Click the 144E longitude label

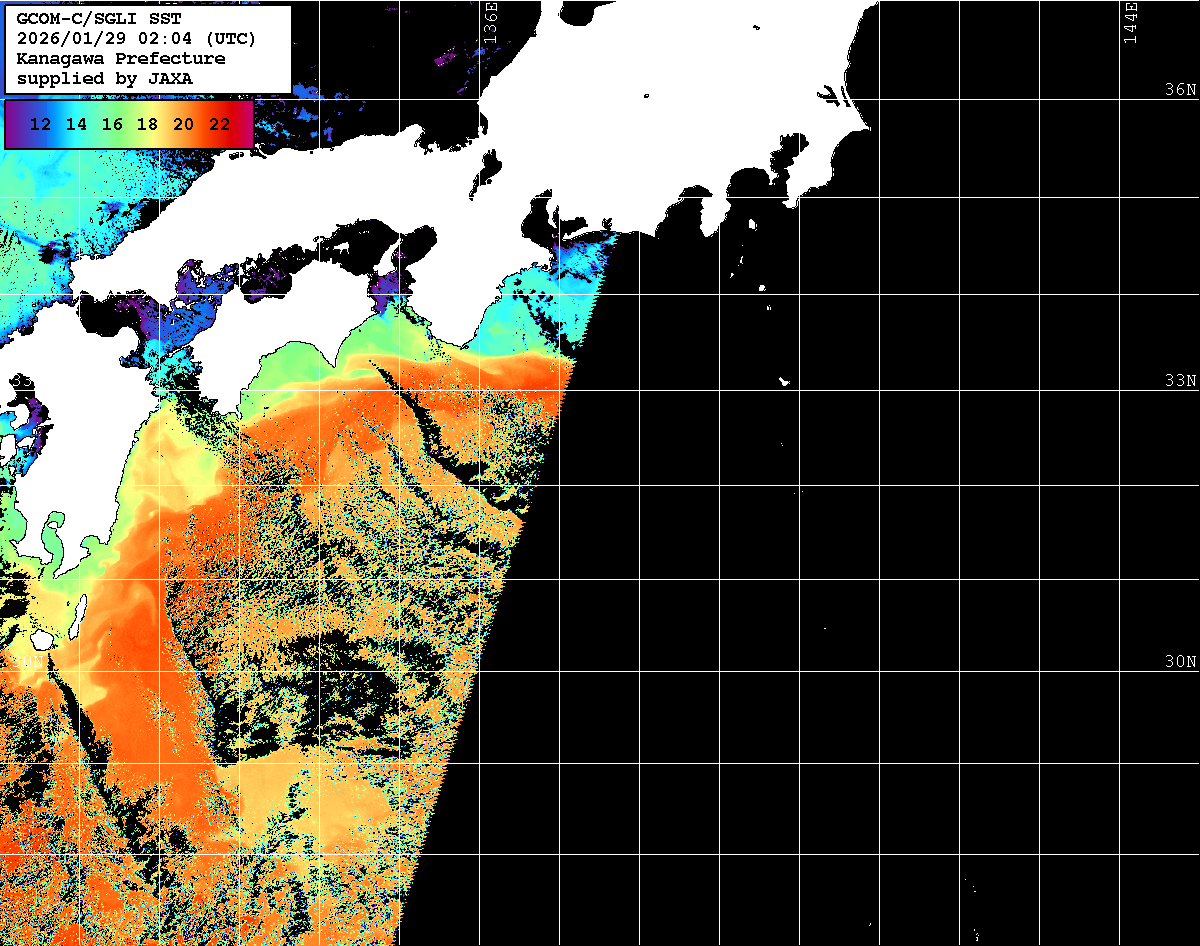click(1131, 21)
